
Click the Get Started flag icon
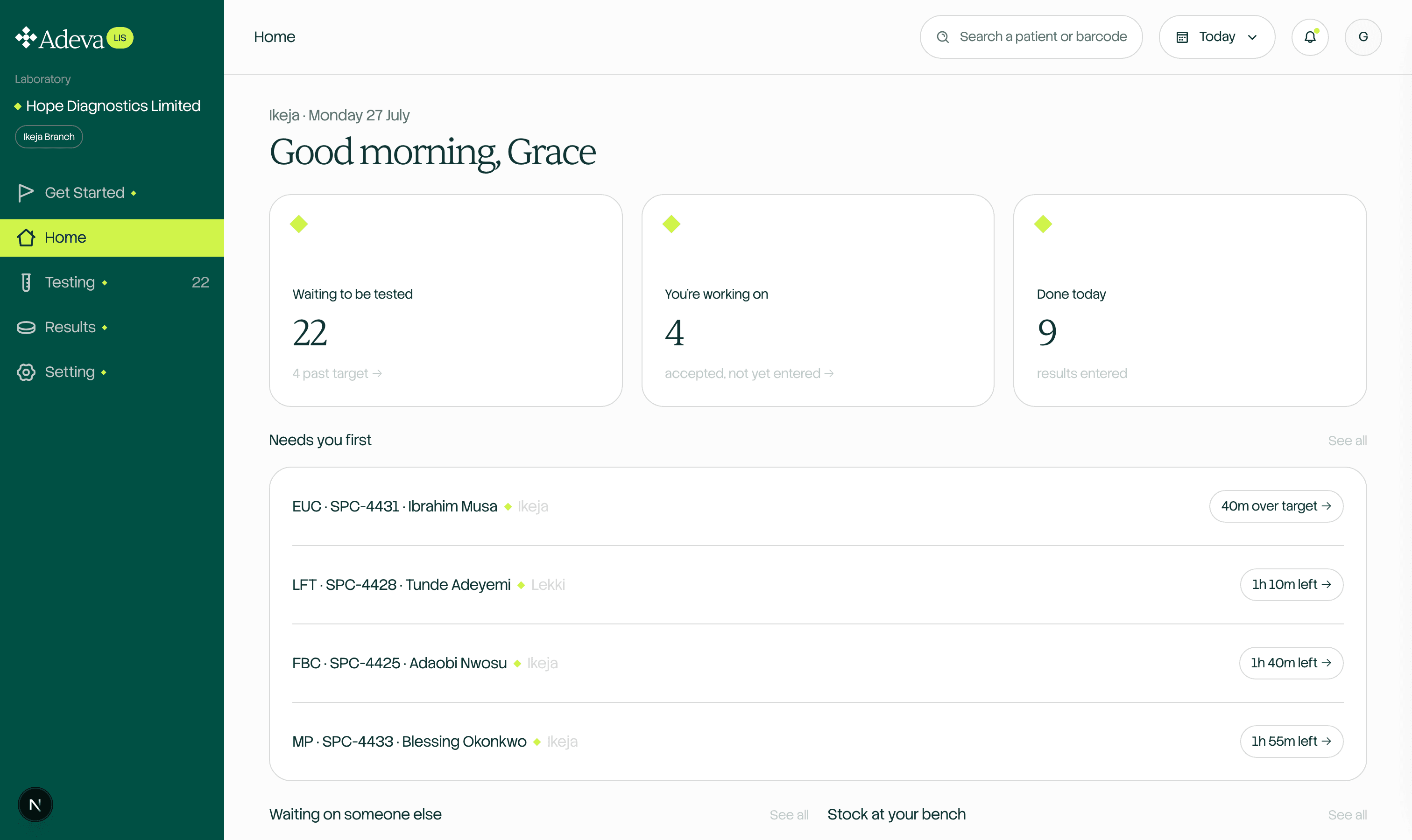point(26,193)
